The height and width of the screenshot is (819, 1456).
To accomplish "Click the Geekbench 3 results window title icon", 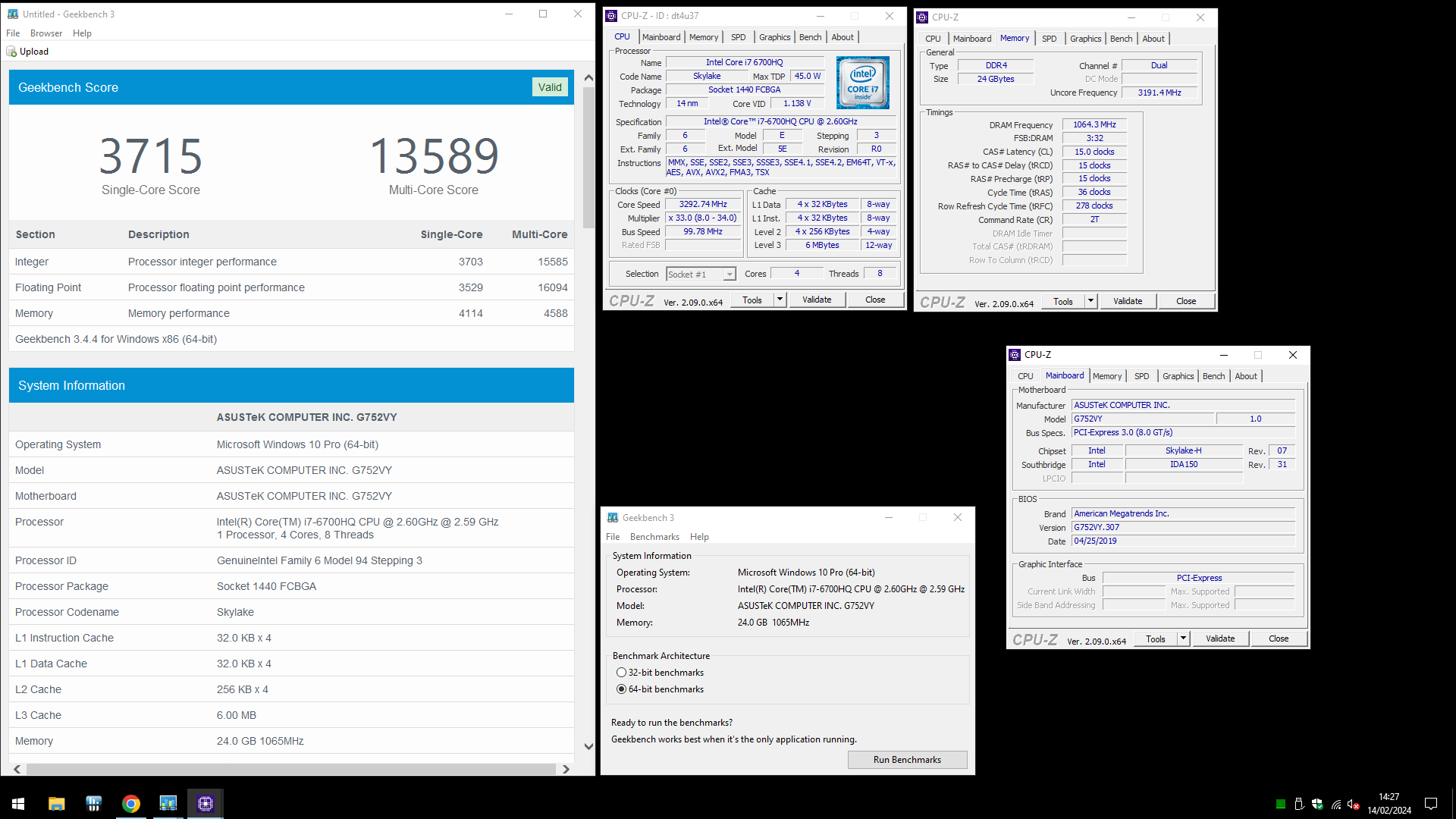I will click(13, 14).
